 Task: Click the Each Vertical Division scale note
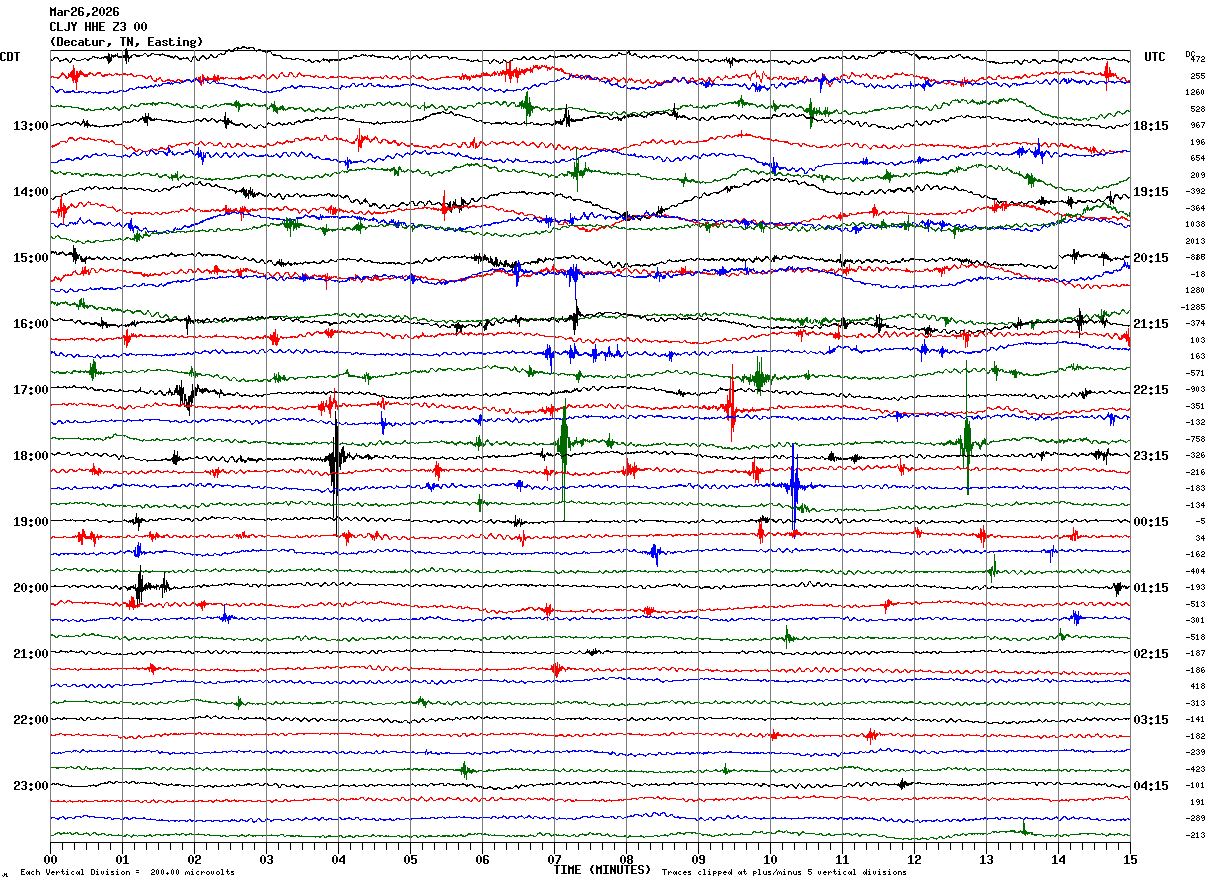[127, 873]
